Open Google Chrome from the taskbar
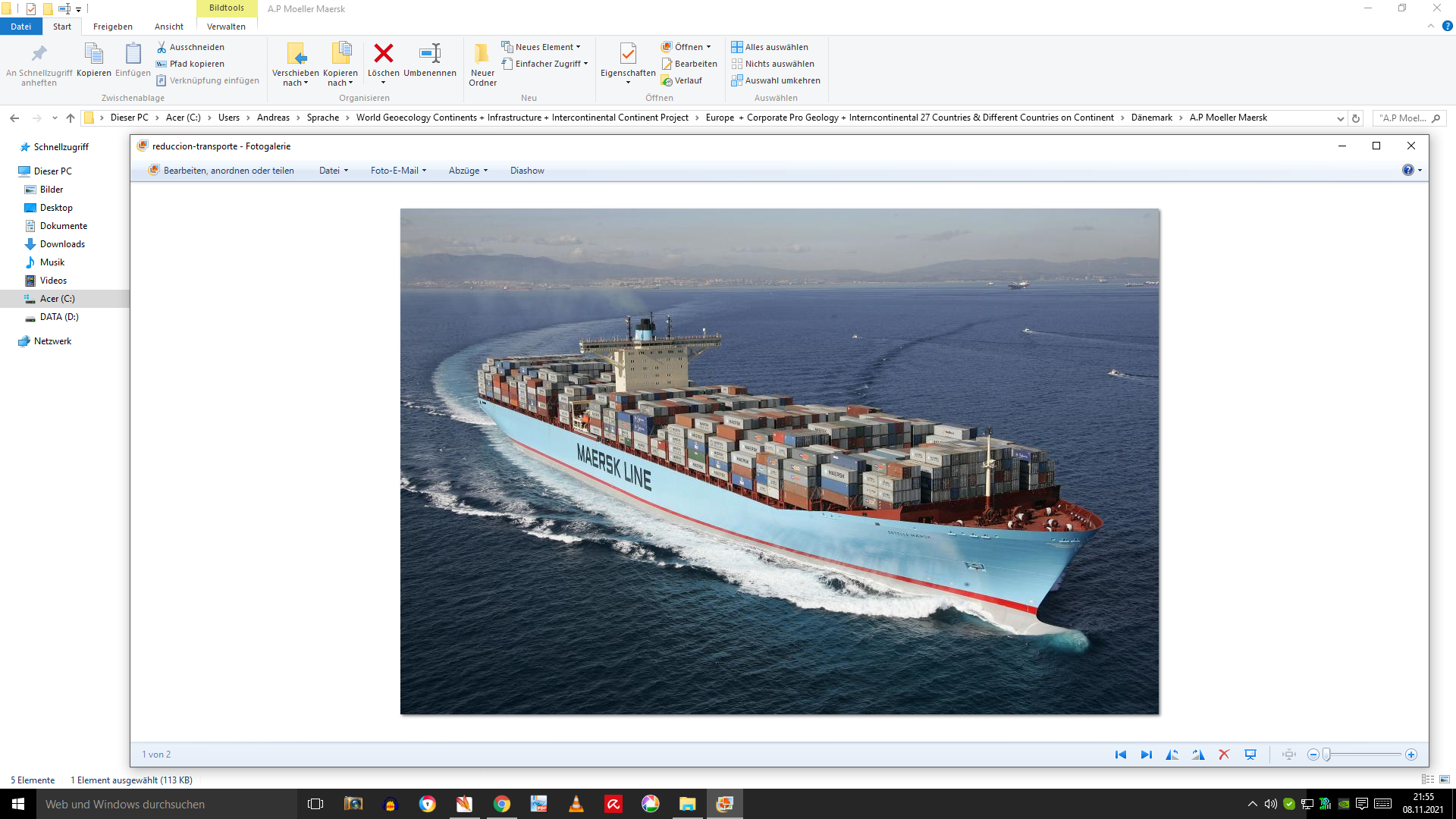 [x=502, y=804]
